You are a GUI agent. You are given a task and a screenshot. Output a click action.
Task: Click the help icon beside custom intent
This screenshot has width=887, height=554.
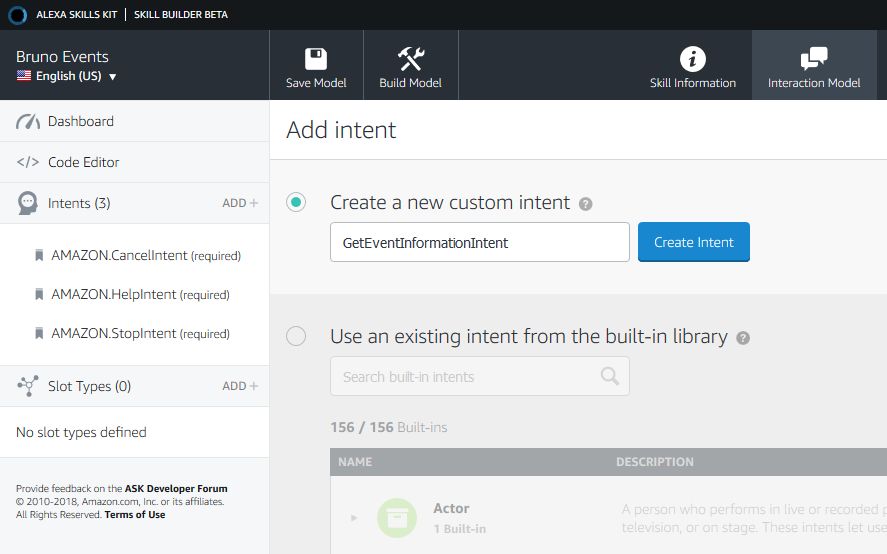pyautogui.click(x=586, y=204)
